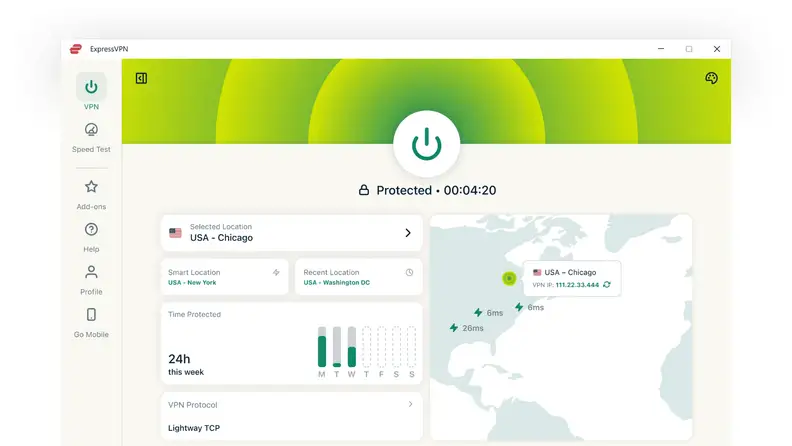
Task: Click the green Chicago map marker
Action: click(509, 278)
